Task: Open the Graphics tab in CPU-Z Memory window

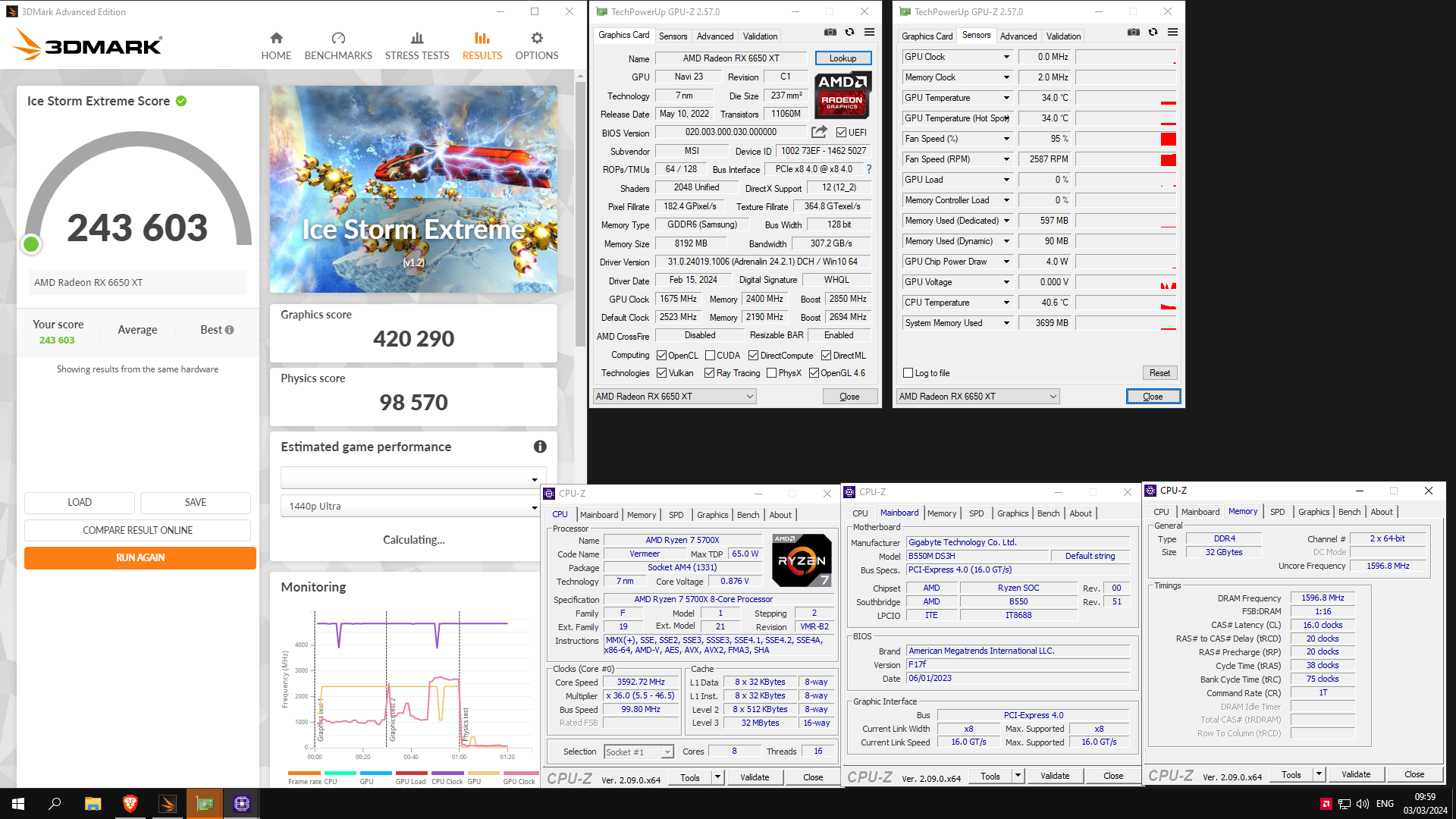Action: point(1313,512)
